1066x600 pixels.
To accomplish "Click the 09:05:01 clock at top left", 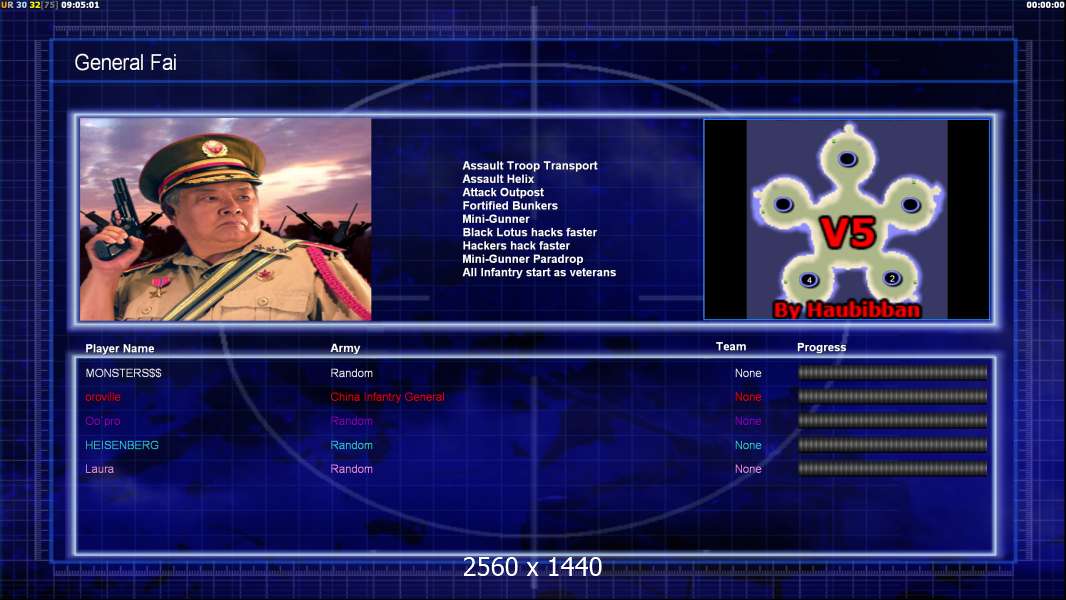I will point(80,5).
